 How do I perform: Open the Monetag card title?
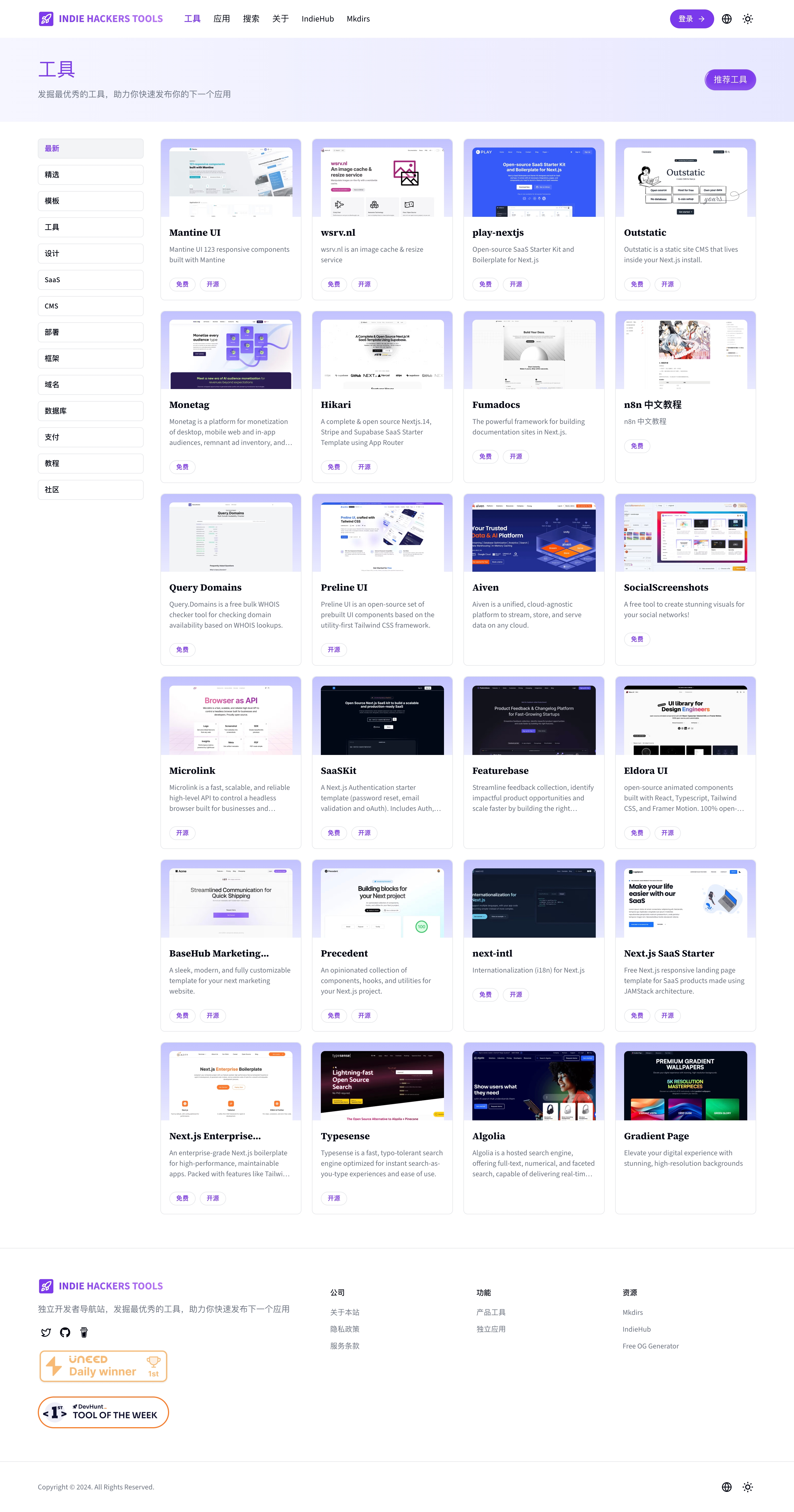tap(189, 405)
